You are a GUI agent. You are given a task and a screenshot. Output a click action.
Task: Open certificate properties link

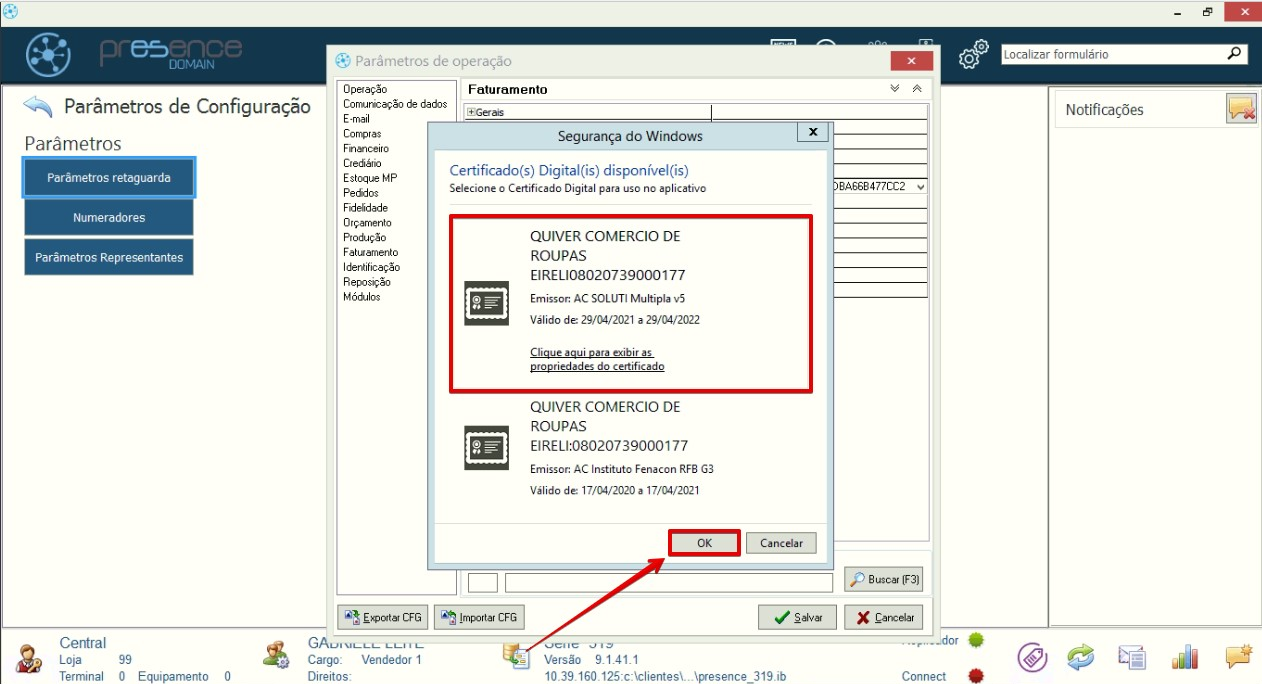pyautogui.click(x=597, y=360)
